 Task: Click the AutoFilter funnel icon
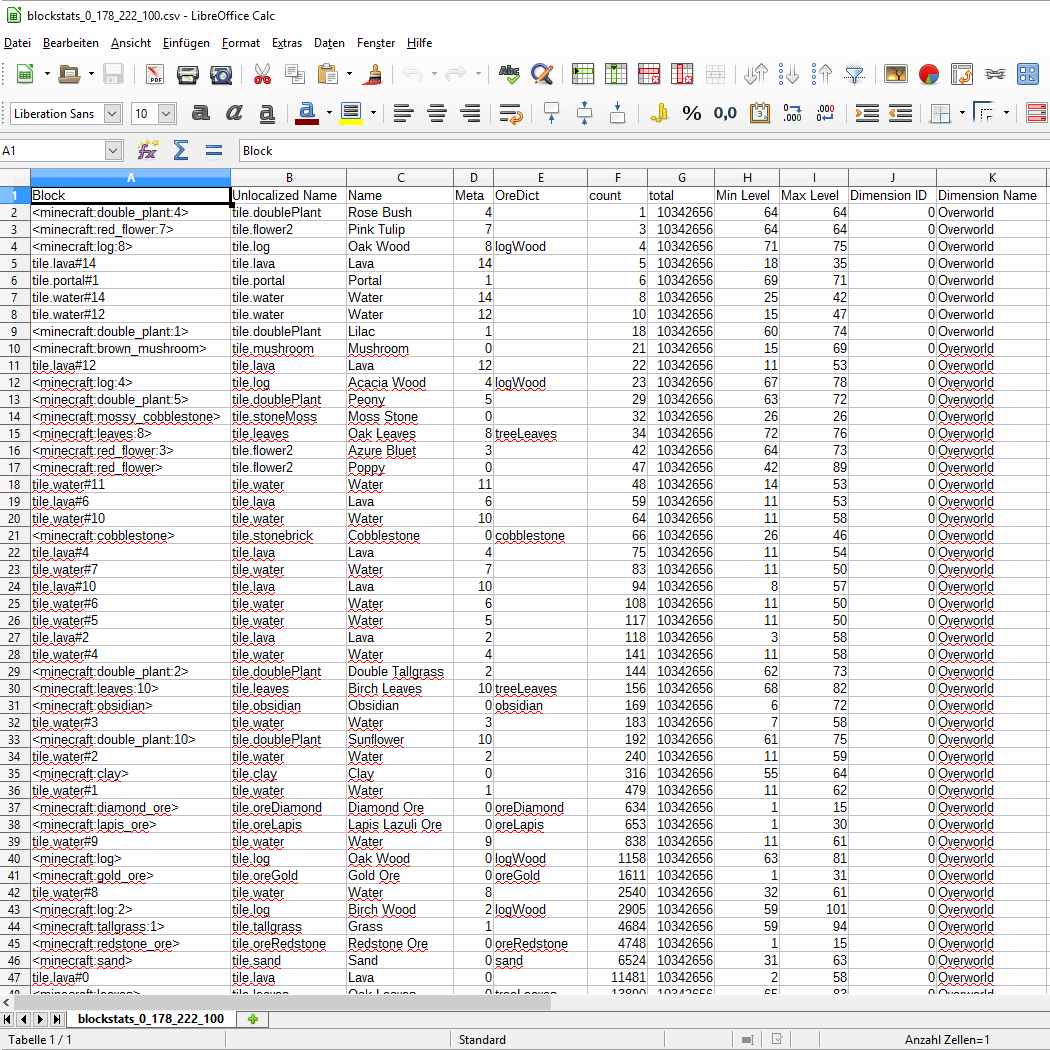tap(854, 74)
